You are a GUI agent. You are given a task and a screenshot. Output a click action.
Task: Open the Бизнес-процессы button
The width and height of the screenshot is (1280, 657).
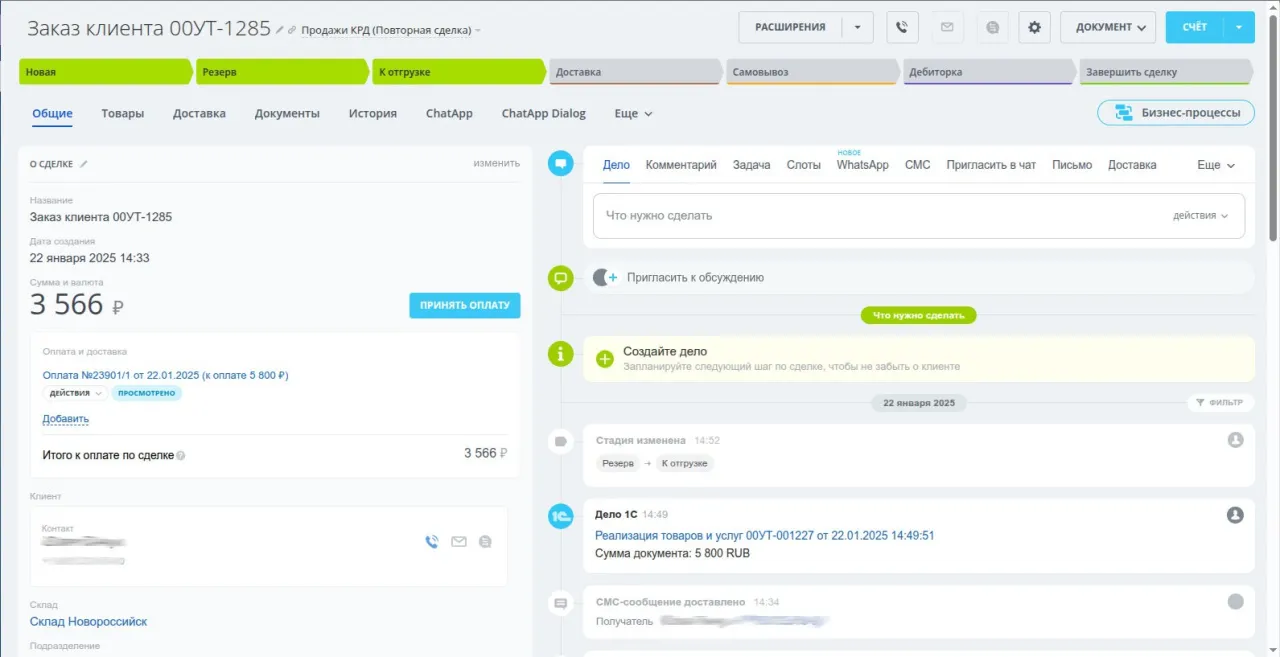[1176, 112]
